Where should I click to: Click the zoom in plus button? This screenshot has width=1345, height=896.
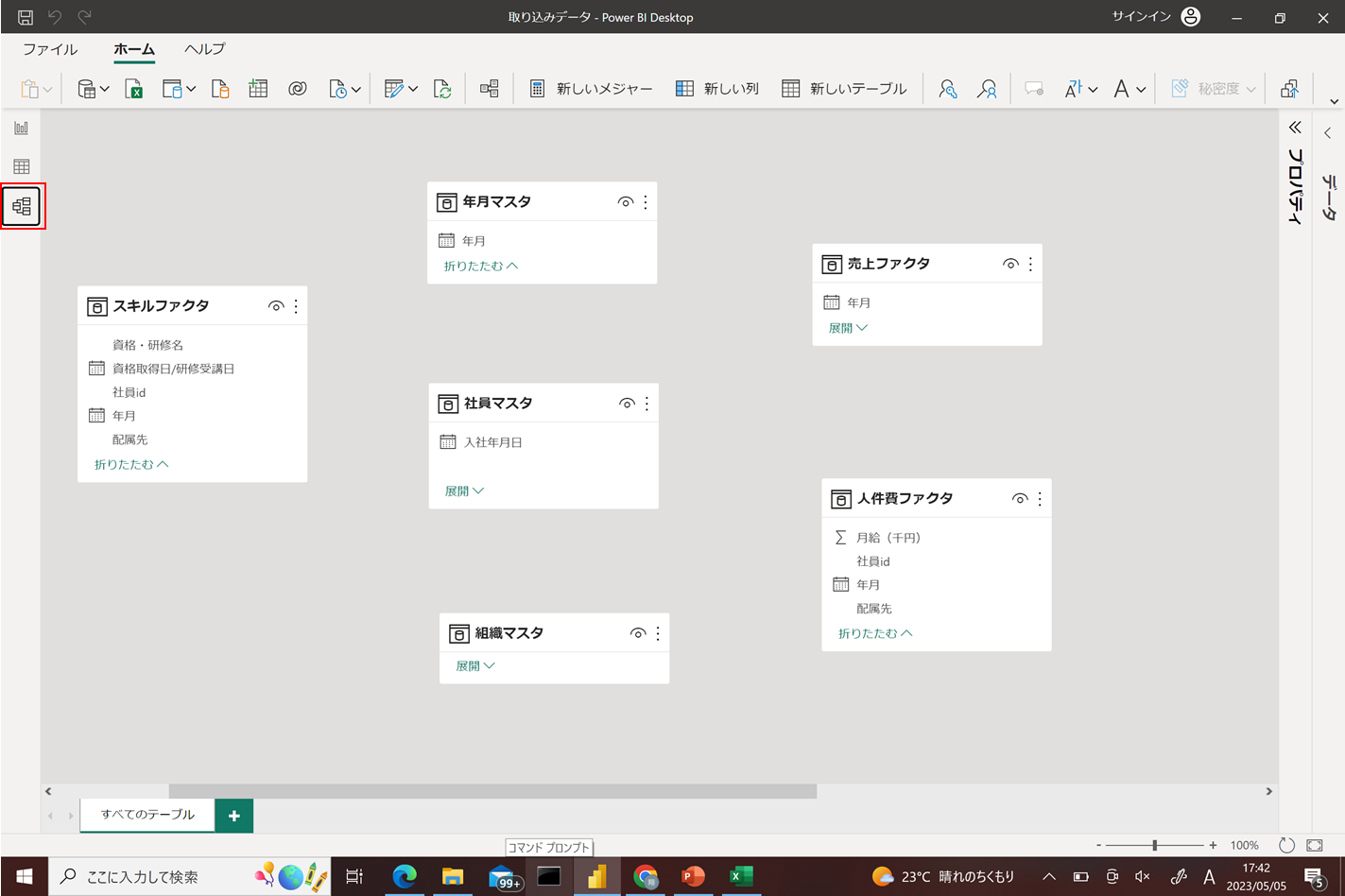(1213, 845)
